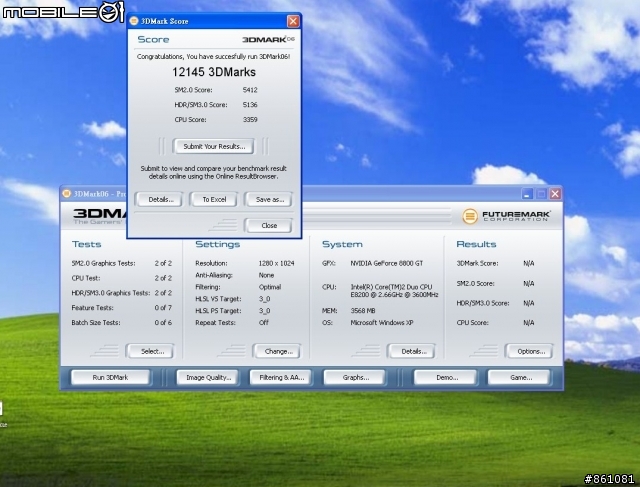Close the 3DMark06 main window
This screenshot has width=640, height=487.
(555, 194)
